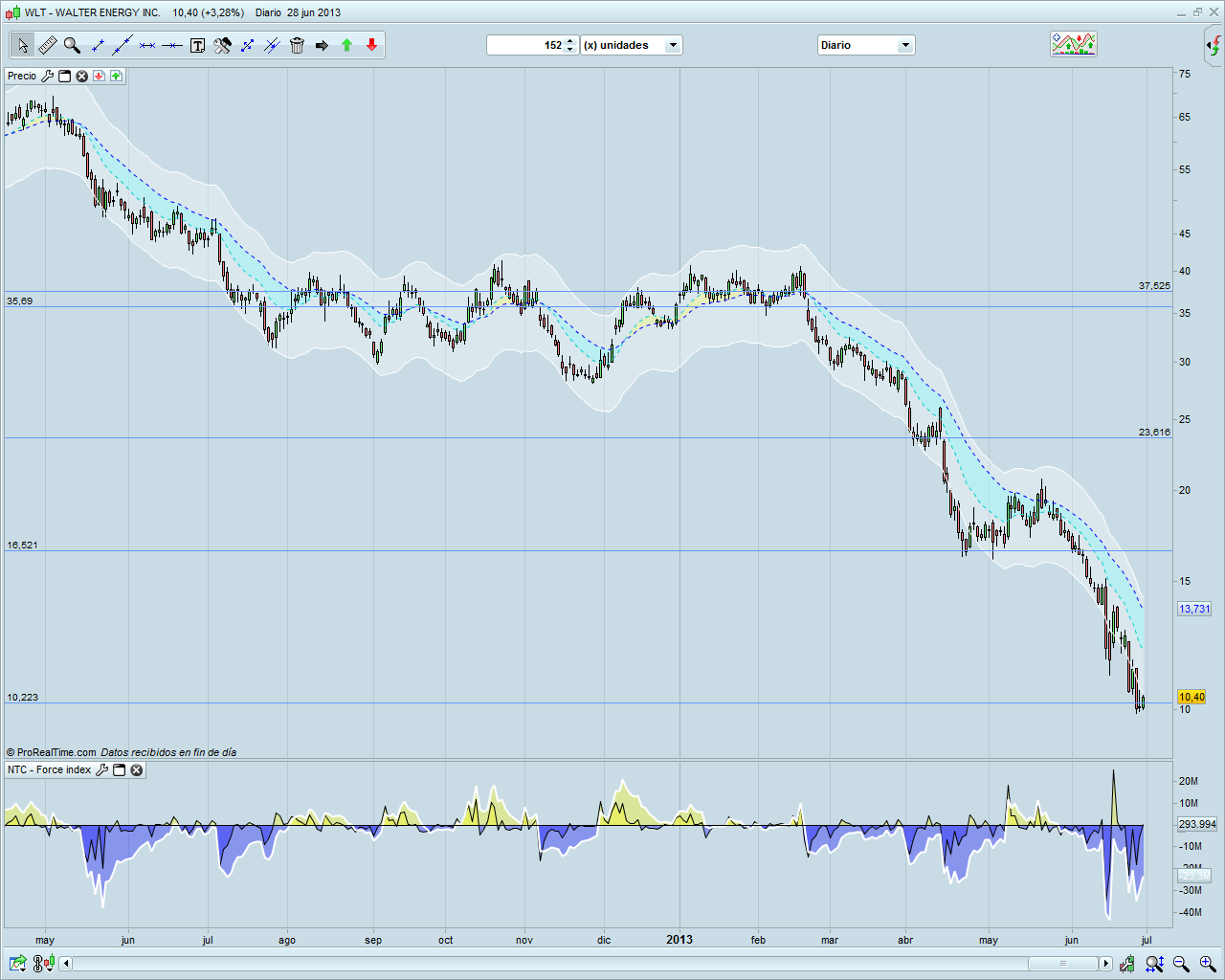This screenshot has width=1225, height=980.
Task: Expand the Diario timeframe dropdown
Action: click(x=904, y=45)
